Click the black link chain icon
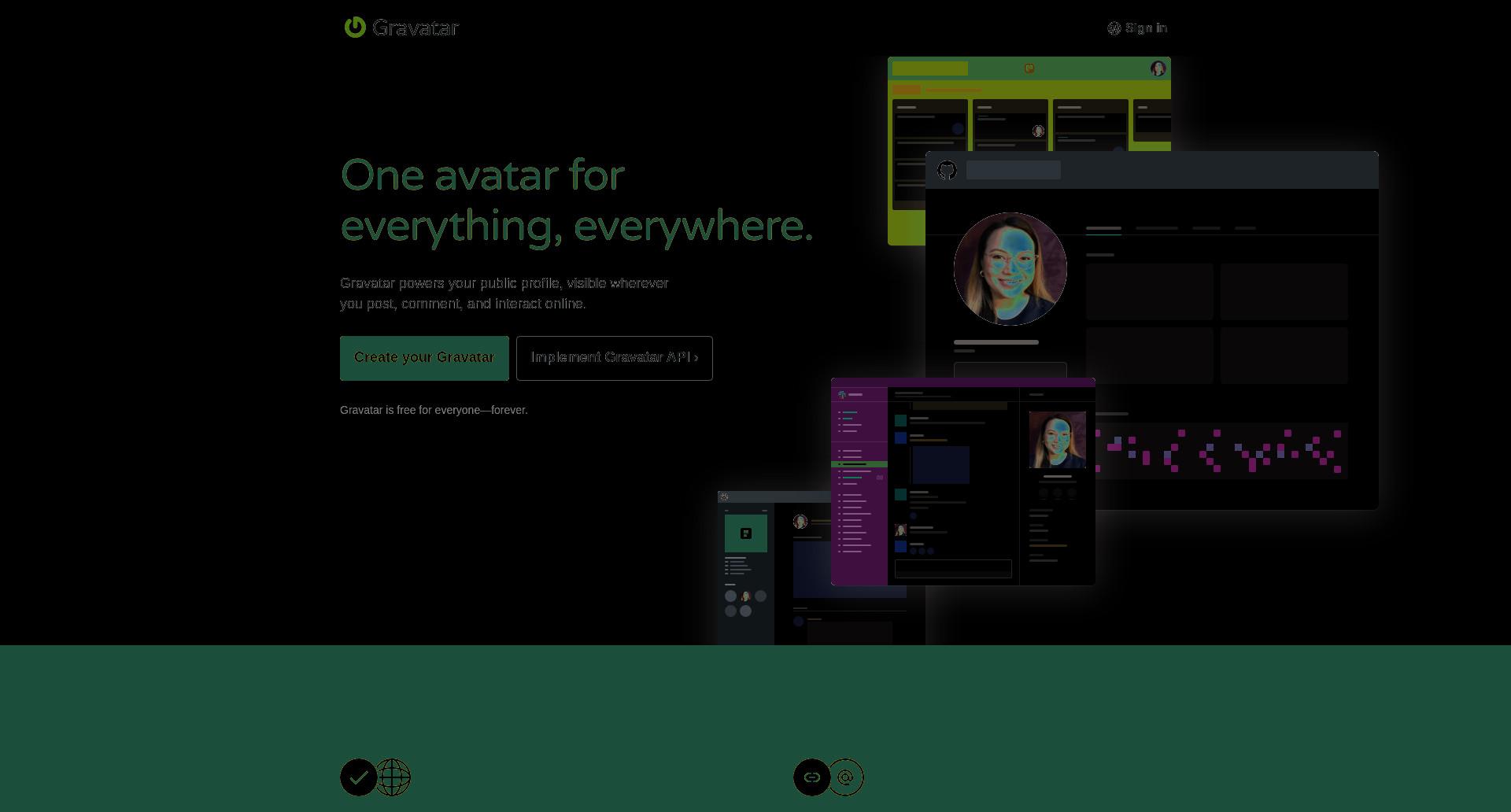 click(x=812, y=777)
